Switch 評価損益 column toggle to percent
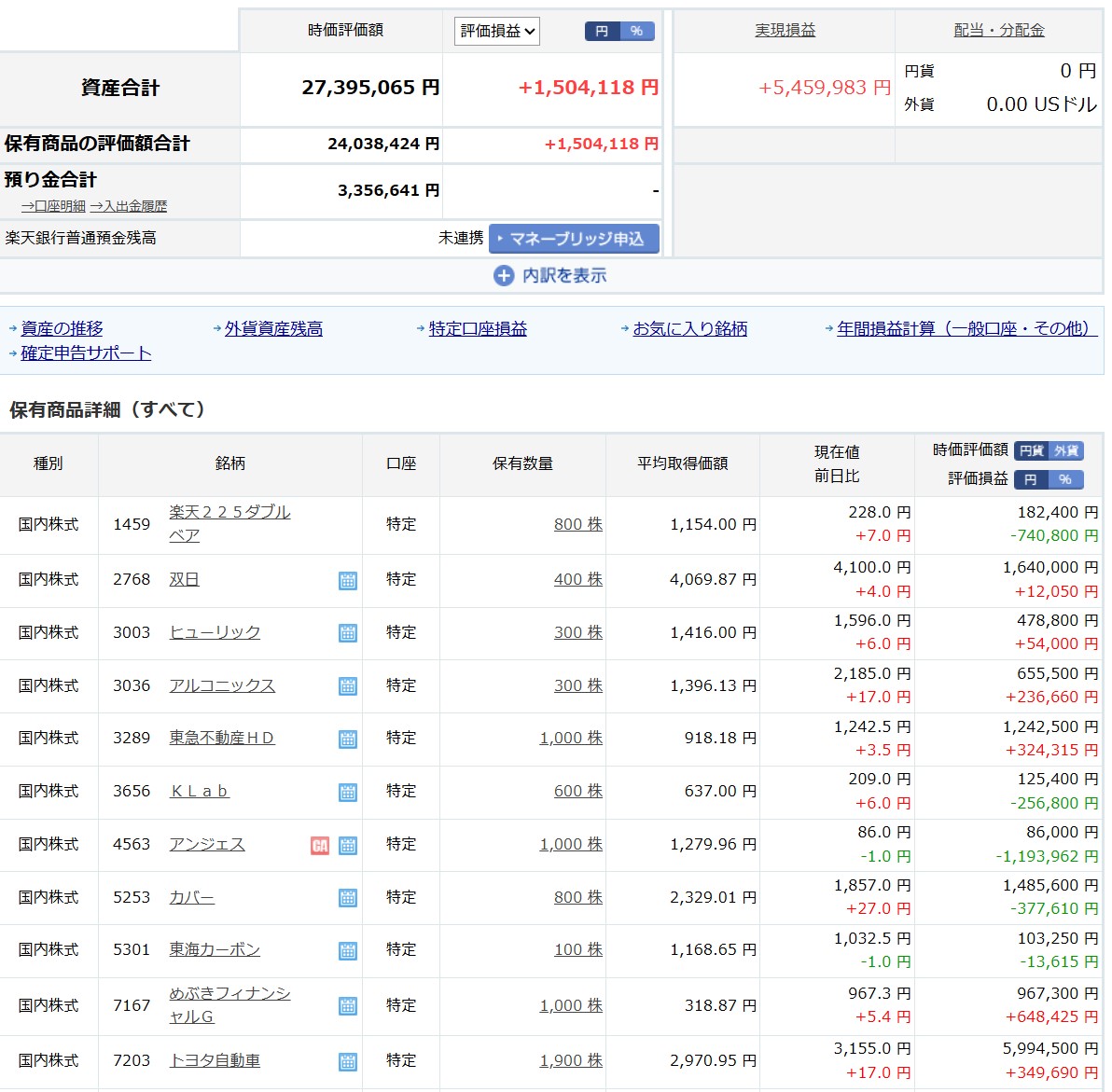The height and width of the screenshot is (1092, 1112). 1064,479
